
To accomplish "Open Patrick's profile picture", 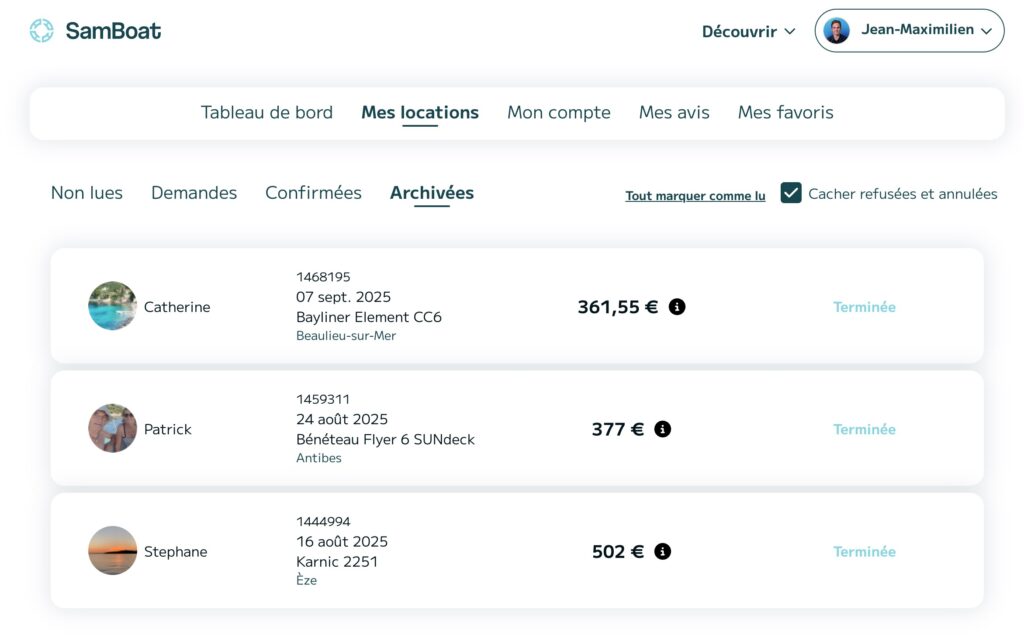I will point(112,428).
